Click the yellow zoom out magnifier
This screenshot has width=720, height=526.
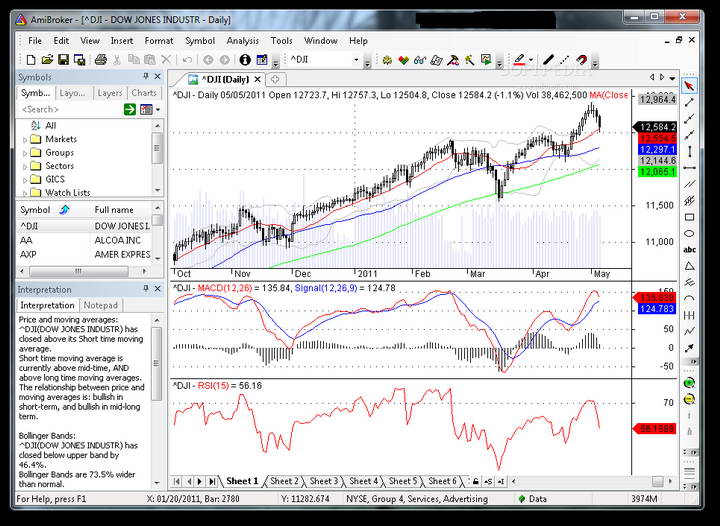coord(689,399)
